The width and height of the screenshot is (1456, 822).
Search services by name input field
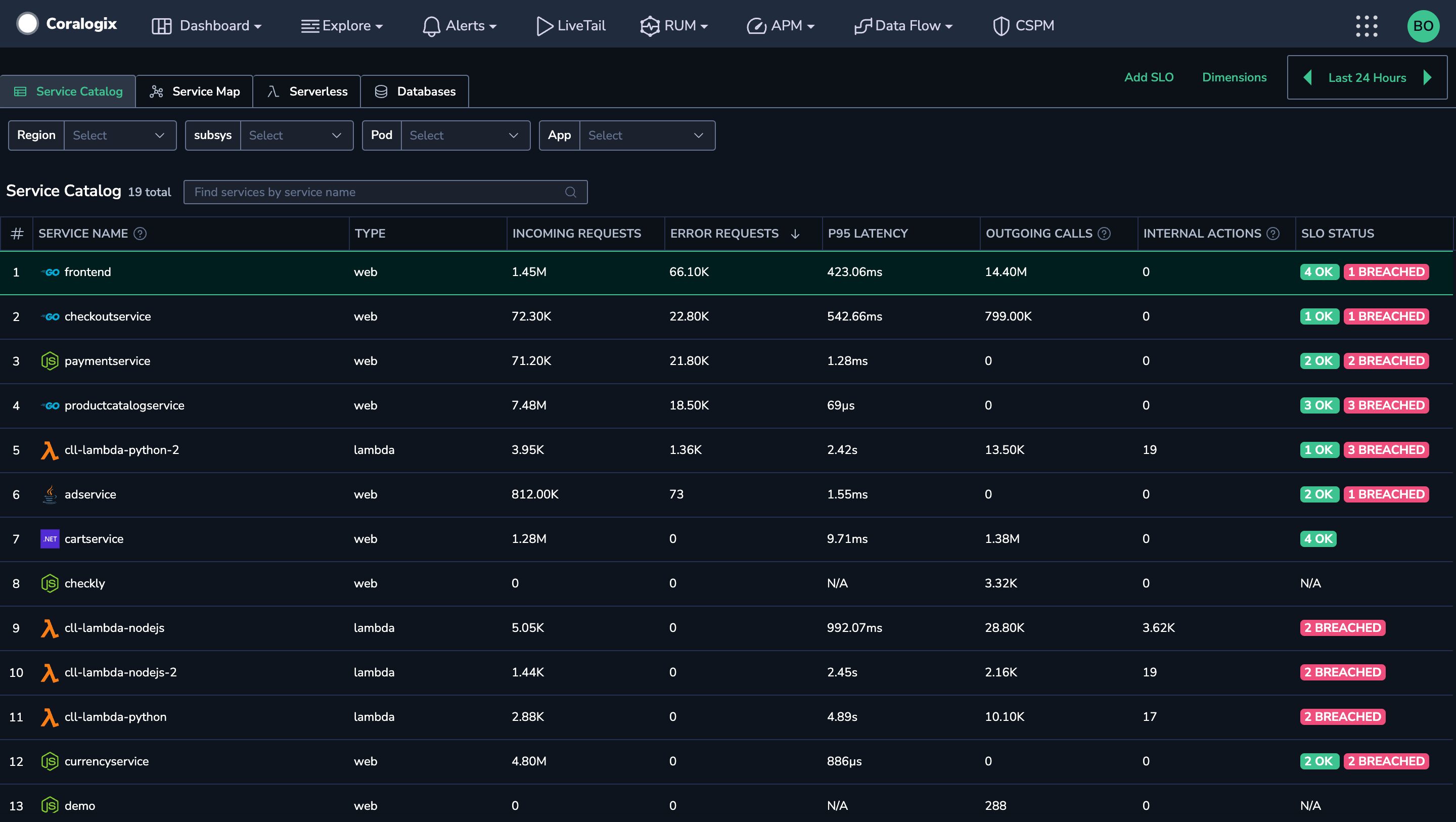(x=384, y=191)
